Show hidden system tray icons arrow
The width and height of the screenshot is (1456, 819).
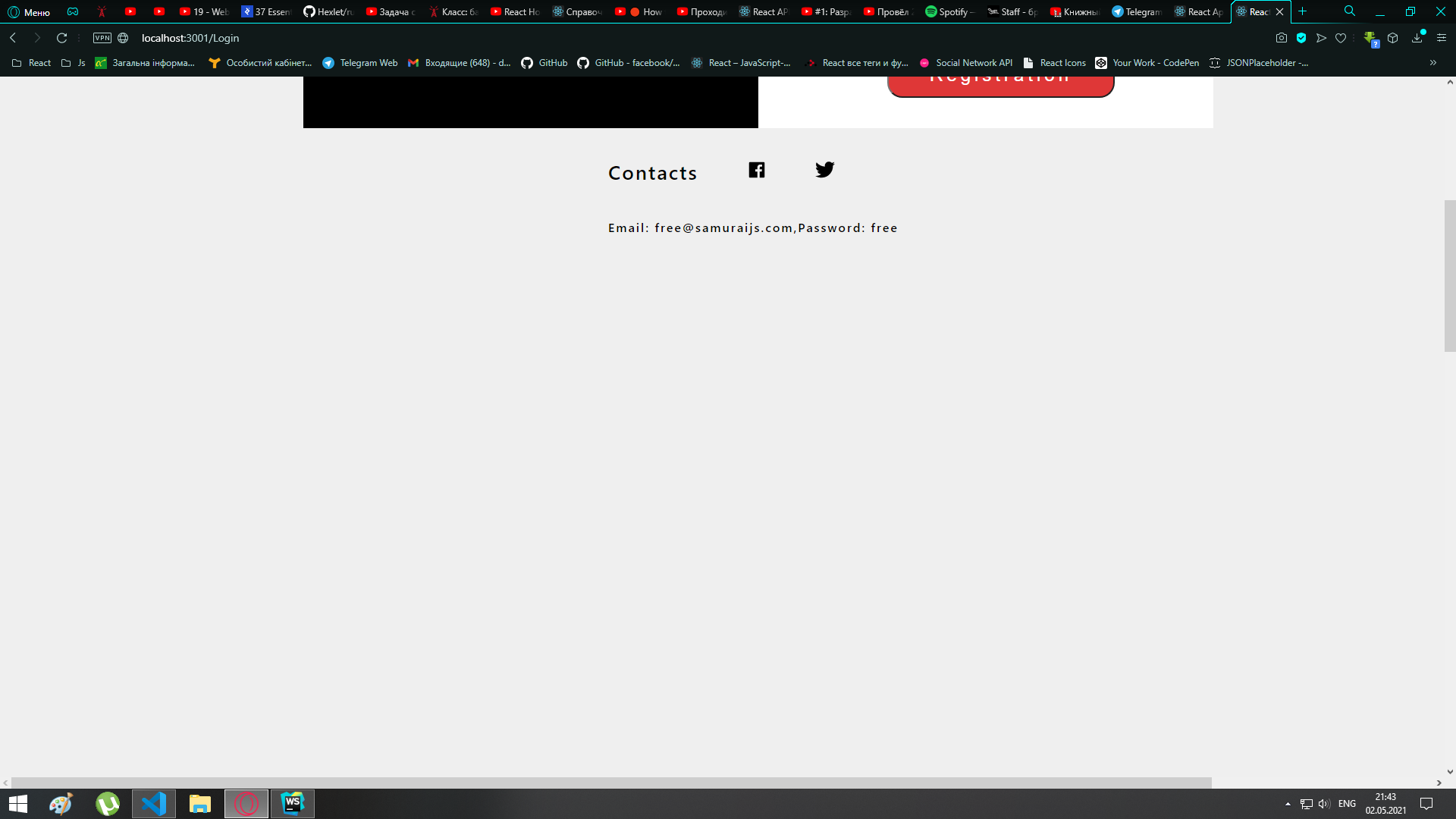(1287, 804)
